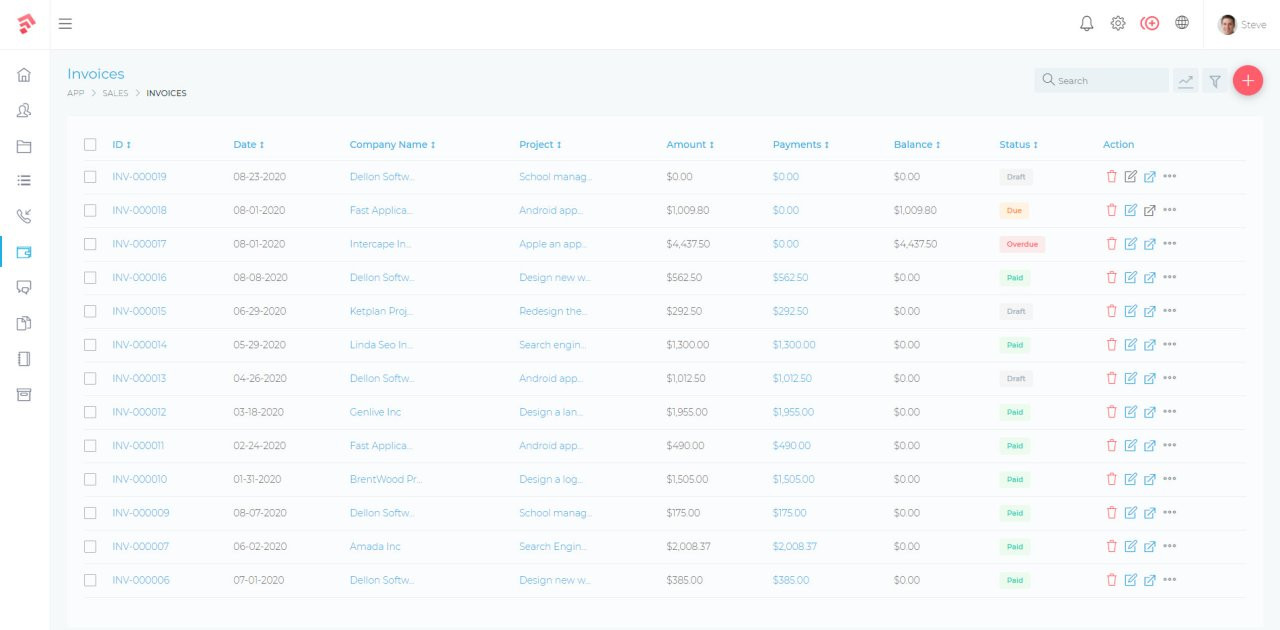Open invoice INV-000016 in external view icon

(x=1150, y=278)
